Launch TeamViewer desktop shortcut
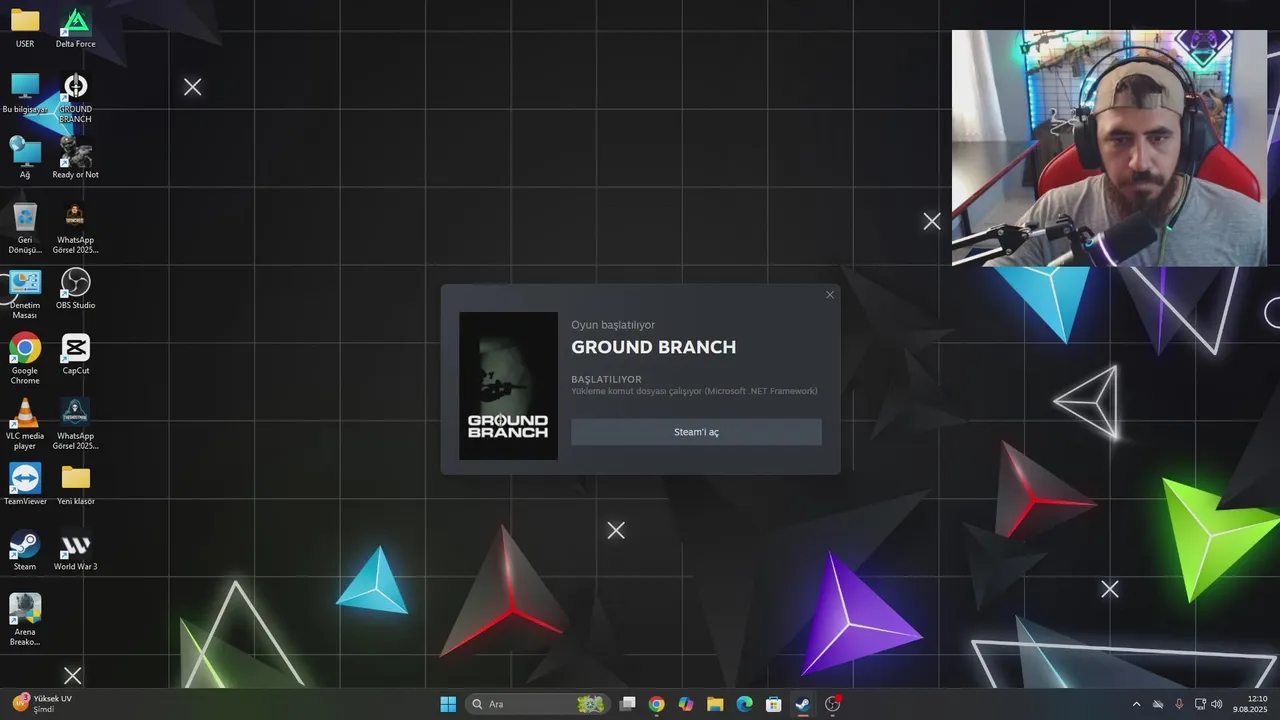Viewport: 1280px width, 720px height. (25, 485)
